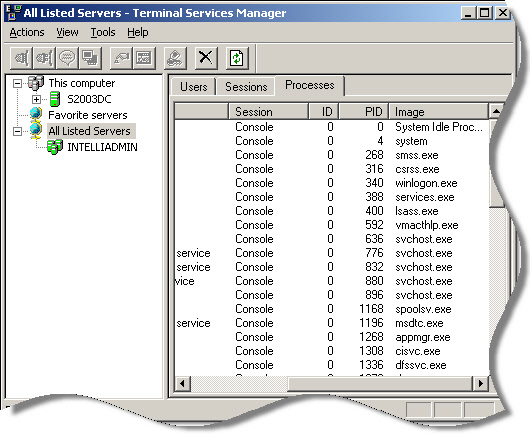Click the All Listed Servers globe icon

(35, 130)
